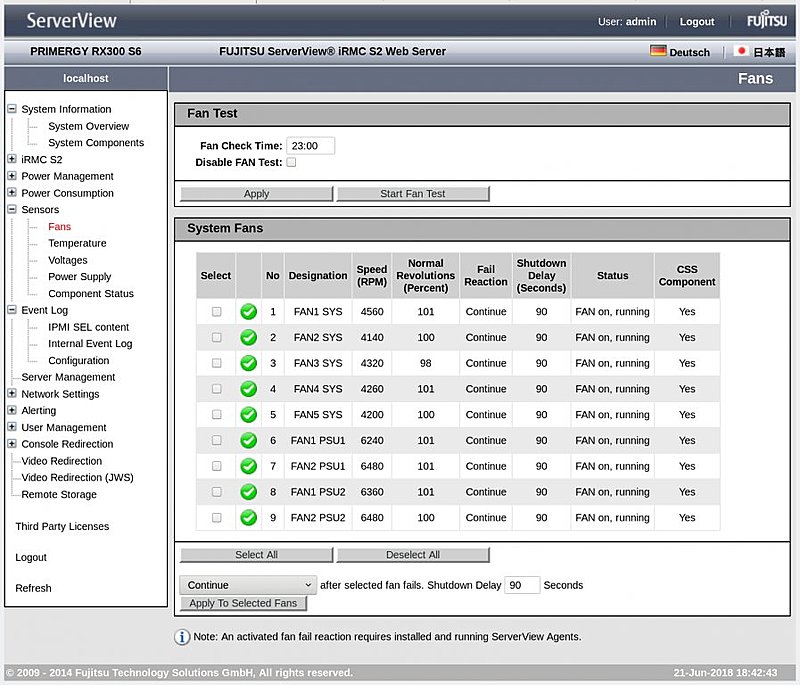Tick the checkbox for FAN1 PSU2 row
The image size is (800, 685).
[216, 492]
